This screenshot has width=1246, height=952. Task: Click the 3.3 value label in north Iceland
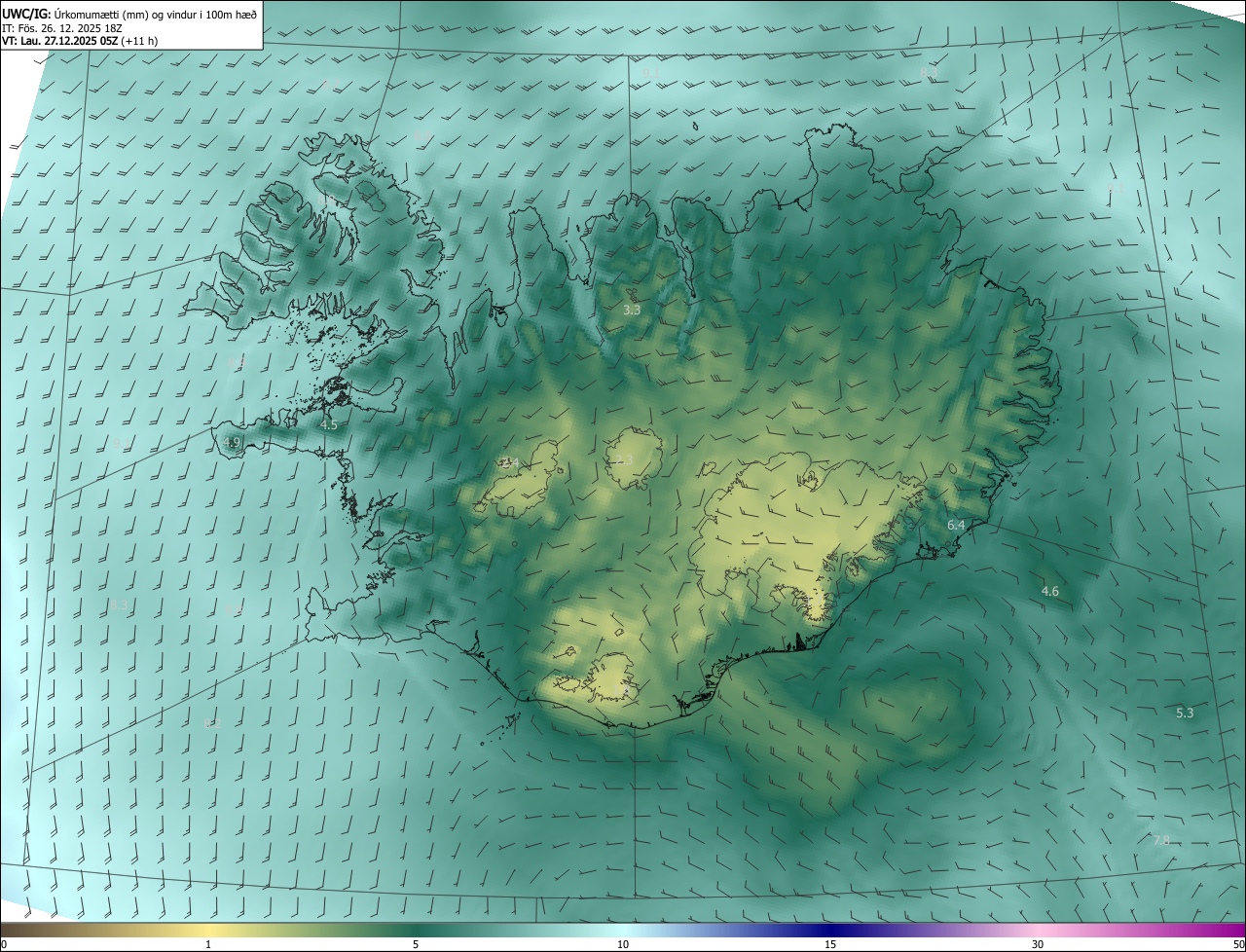[632, 310]
